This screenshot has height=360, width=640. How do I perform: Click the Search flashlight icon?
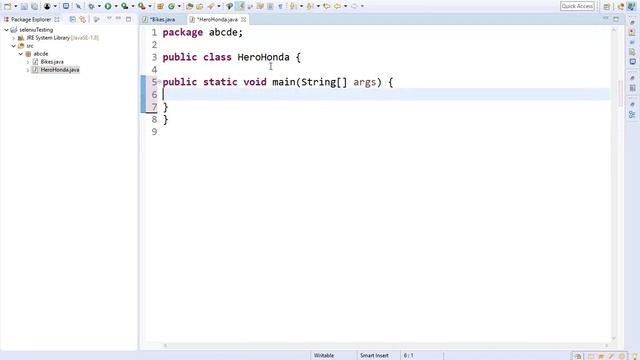tap(211, 6)
